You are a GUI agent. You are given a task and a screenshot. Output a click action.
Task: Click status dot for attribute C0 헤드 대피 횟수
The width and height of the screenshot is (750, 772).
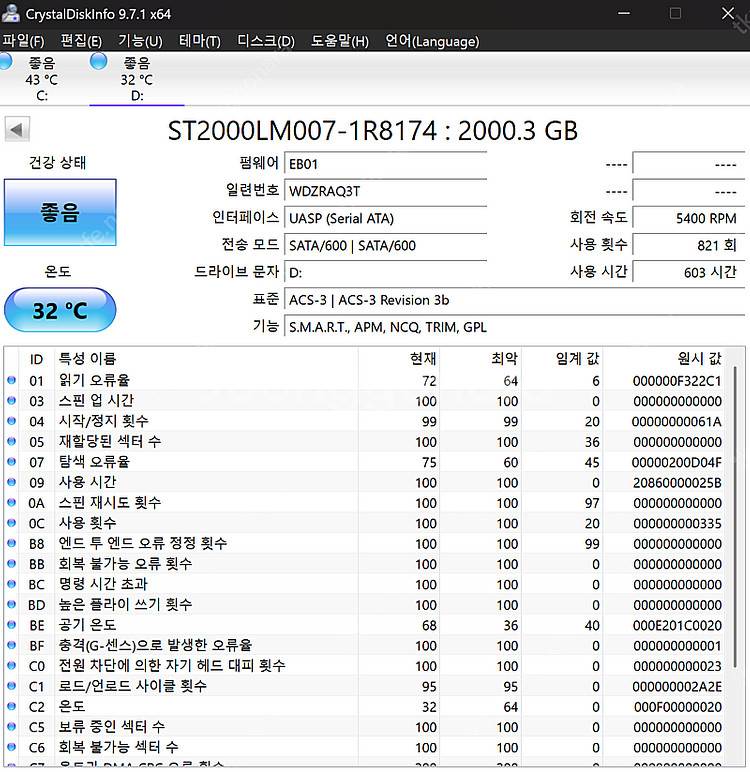11,666
